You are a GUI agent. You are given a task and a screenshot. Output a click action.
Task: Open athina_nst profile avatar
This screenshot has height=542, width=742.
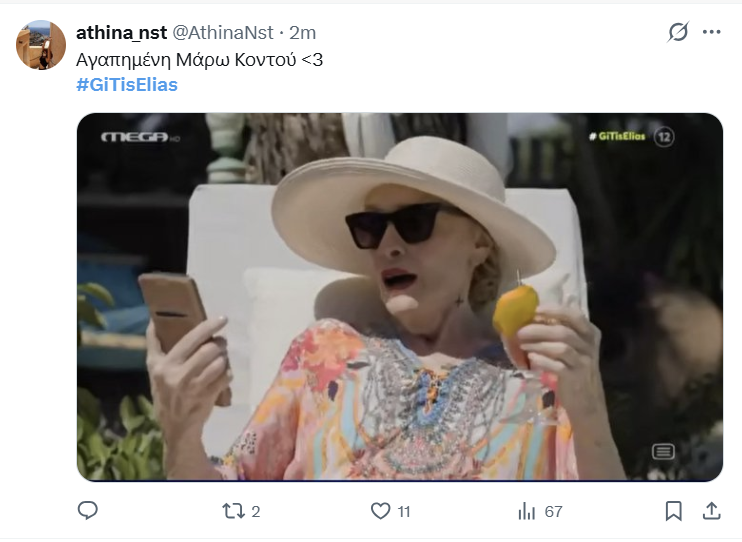pos(41,45)
